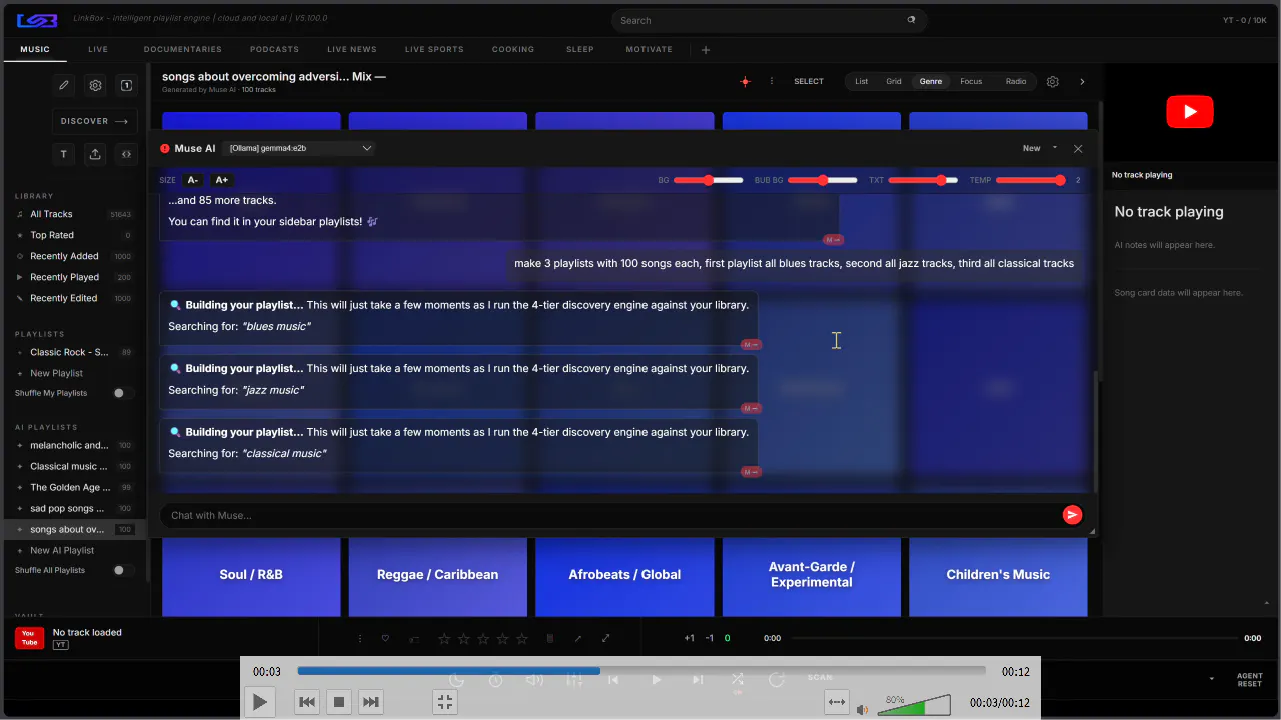The image size is (1281, 720).
Task: Switch to Focus view
Action: (971, 82)
